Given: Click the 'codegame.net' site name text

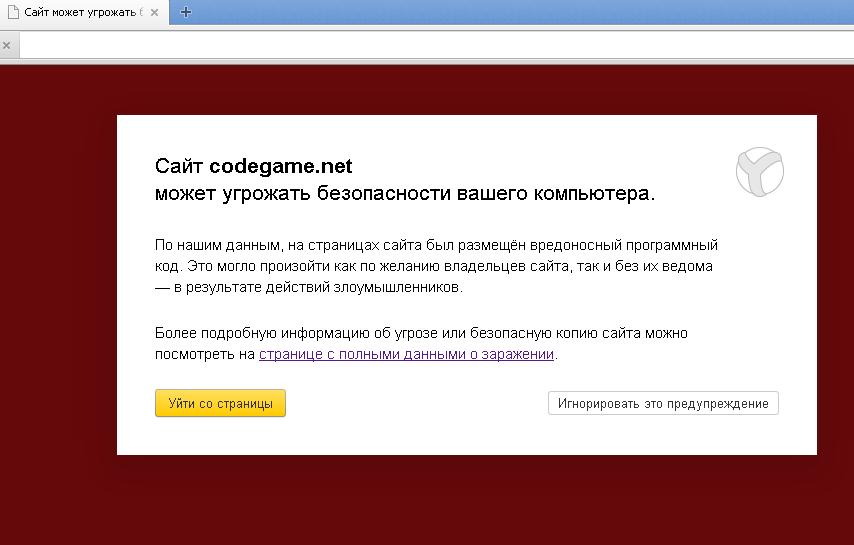Looking at the screenshot, I should [x=280, y=166].
